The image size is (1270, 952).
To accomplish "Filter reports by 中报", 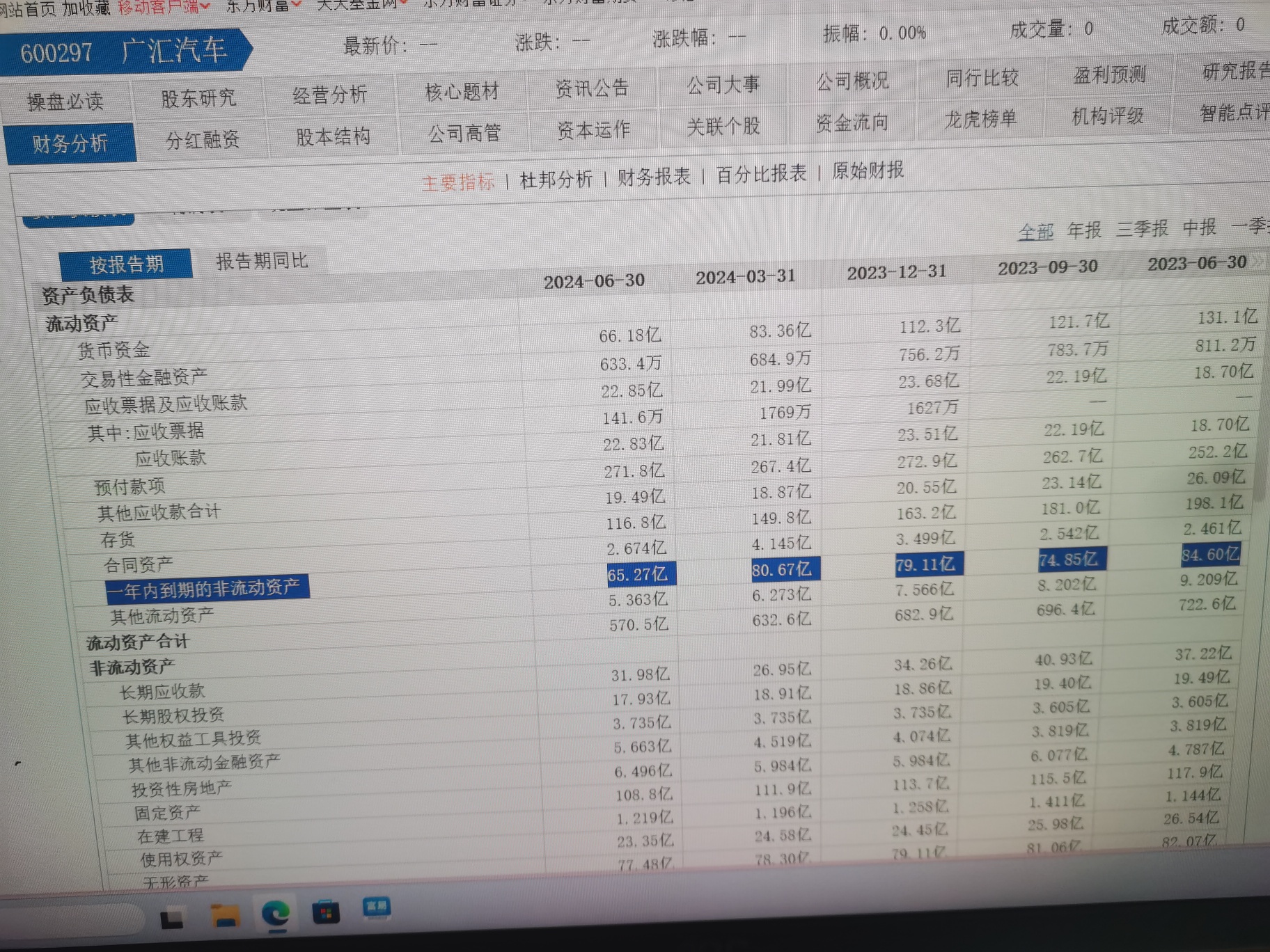I will pyautogui.click(x=1199, y=227).
